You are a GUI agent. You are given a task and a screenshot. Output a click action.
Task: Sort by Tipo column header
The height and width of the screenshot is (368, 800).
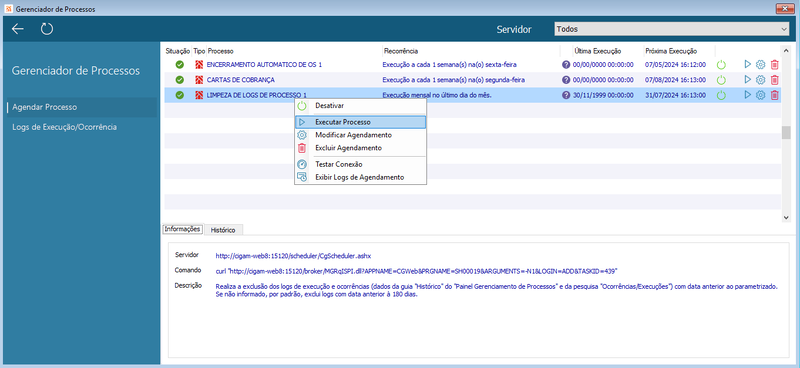[x=199, y=51]
